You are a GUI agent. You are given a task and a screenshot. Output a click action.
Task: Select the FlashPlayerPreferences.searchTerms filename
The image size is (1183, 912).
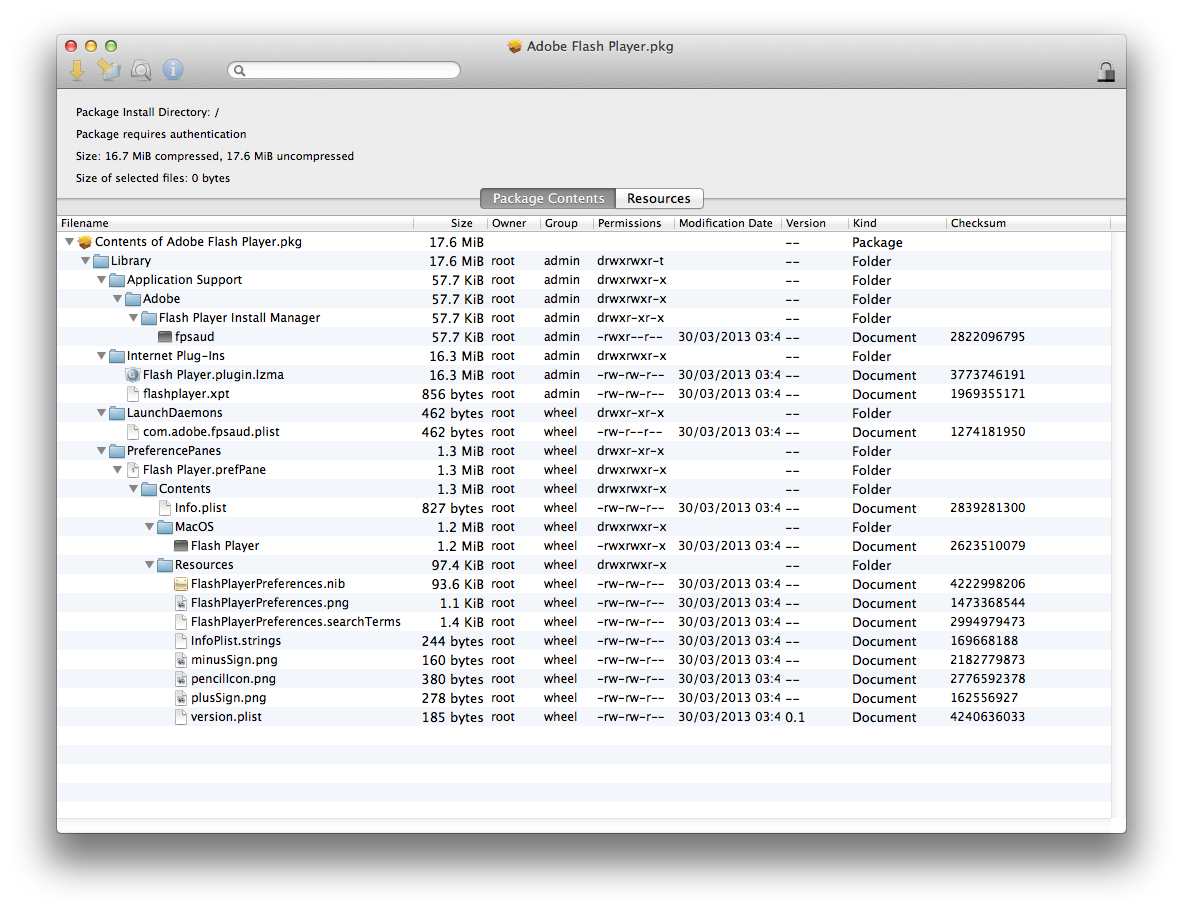point(296,622)
